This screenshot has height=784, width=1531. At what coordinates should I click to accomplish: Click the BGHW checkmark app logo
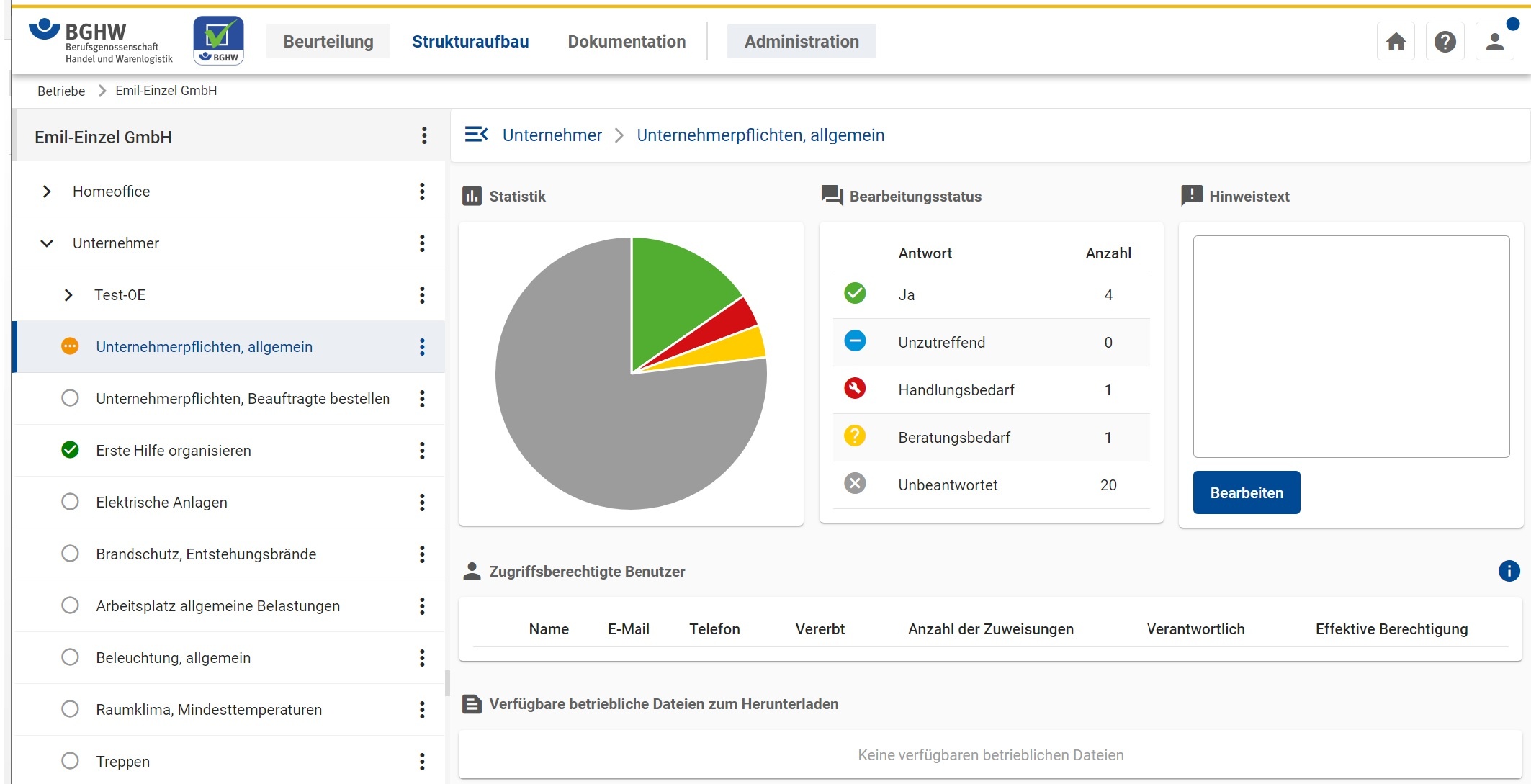pos(218,41)
